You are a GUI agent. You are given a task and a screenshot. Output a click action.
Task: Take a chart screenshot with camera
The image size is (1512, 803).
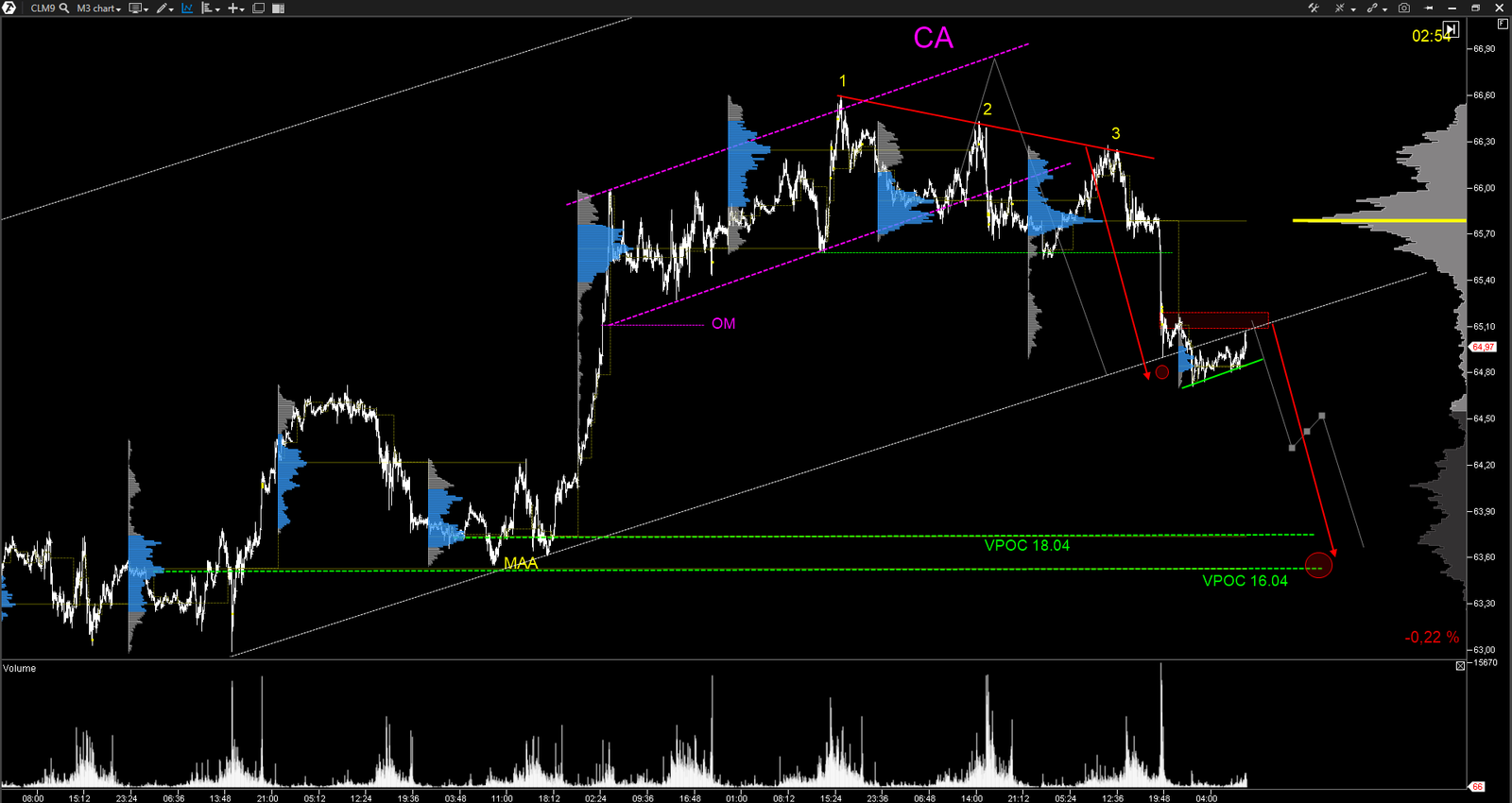(1404, 8)
